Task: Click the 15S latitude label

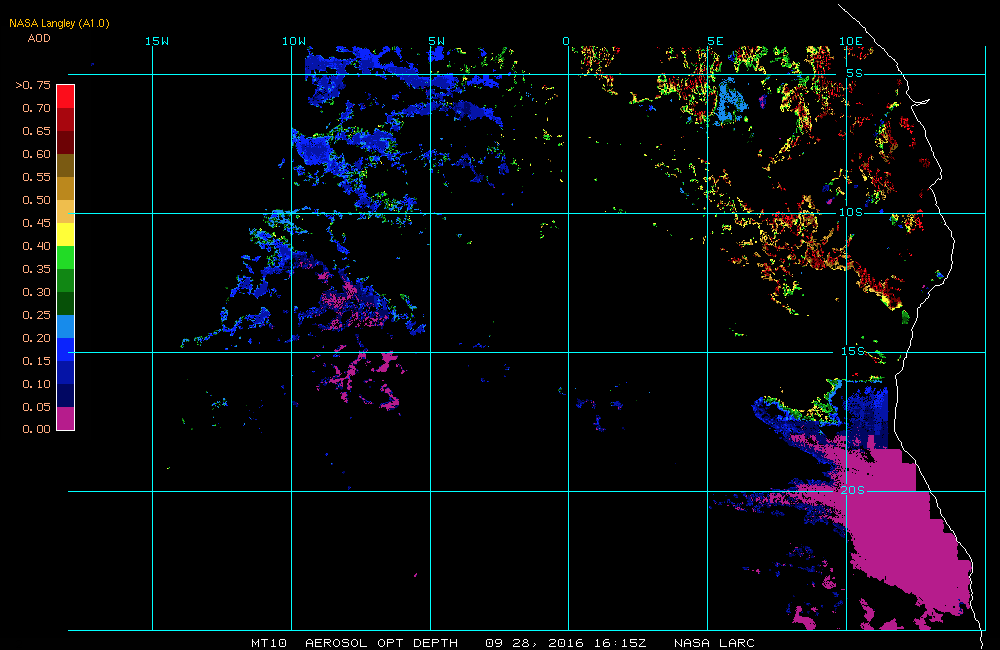Action: point(853,351)
